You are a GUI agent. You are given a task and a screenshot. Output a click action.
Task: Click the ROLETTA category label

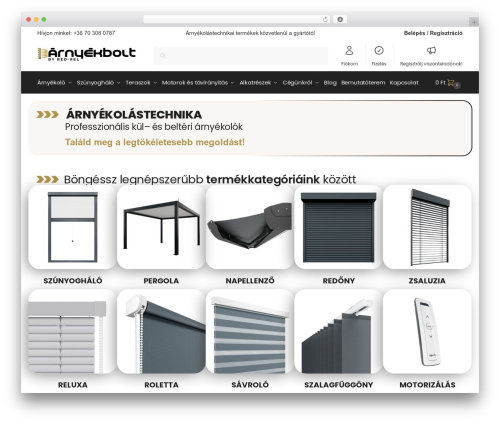point(161,385)
